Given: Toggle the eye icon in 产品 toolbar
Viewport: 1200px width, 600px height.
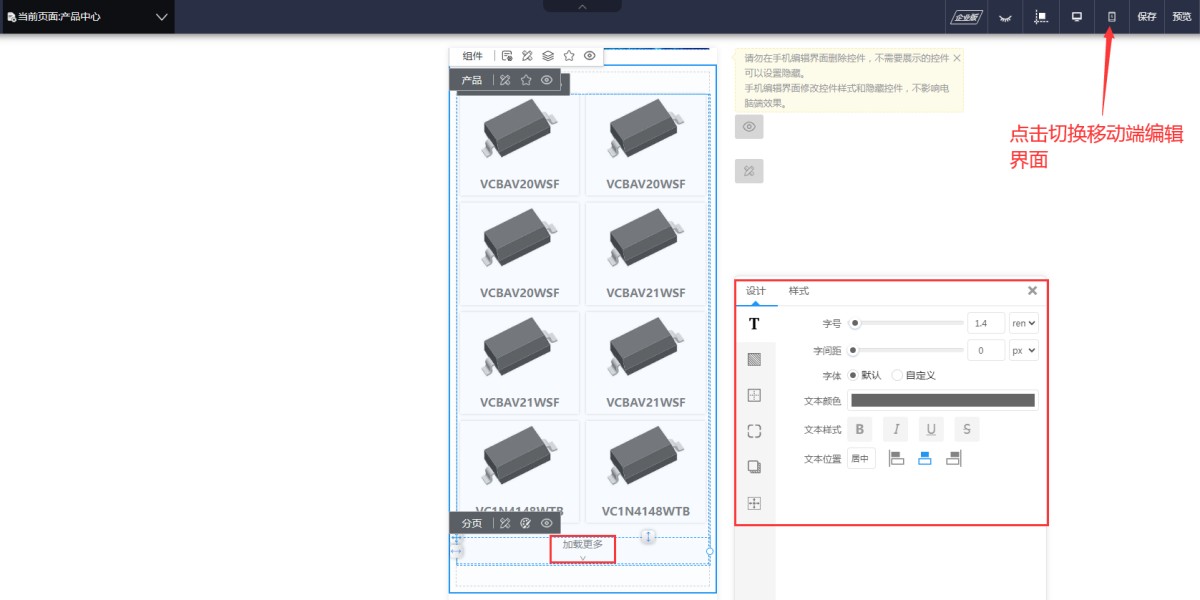Looking at the screenshot, I should [x=547, y=80].
